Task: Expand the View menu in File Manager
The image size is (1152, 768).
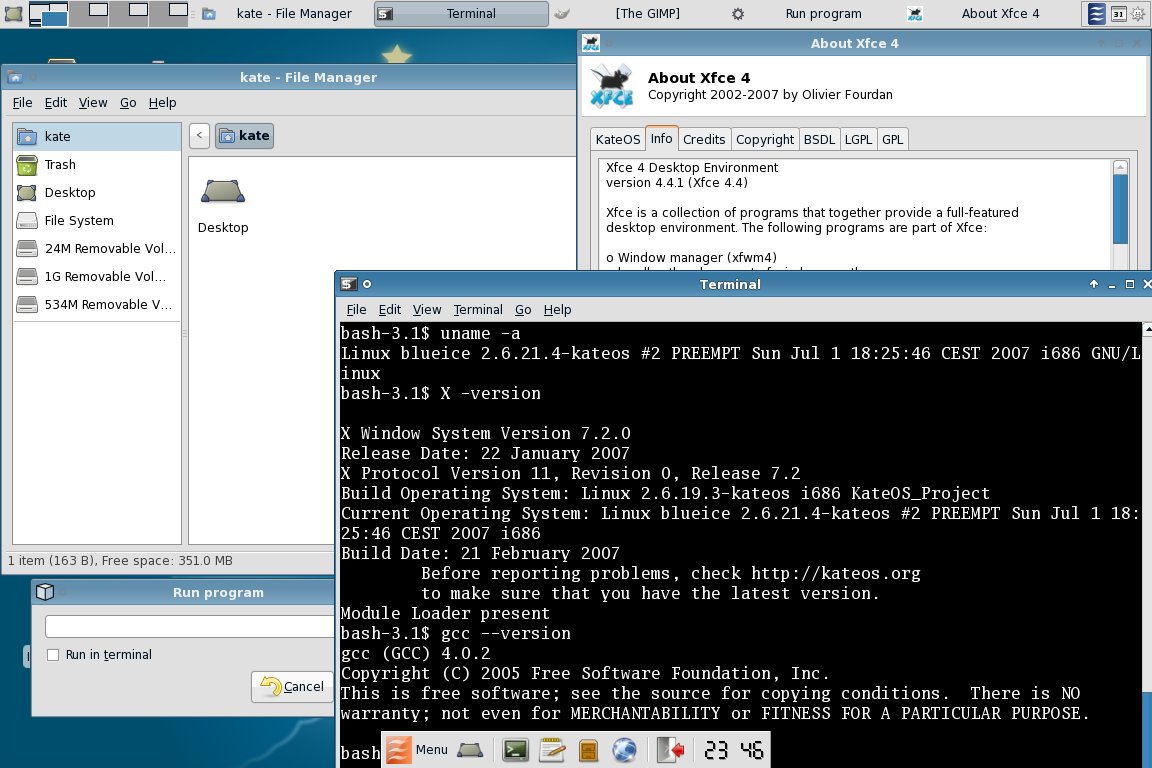Action: pos(93,103)
